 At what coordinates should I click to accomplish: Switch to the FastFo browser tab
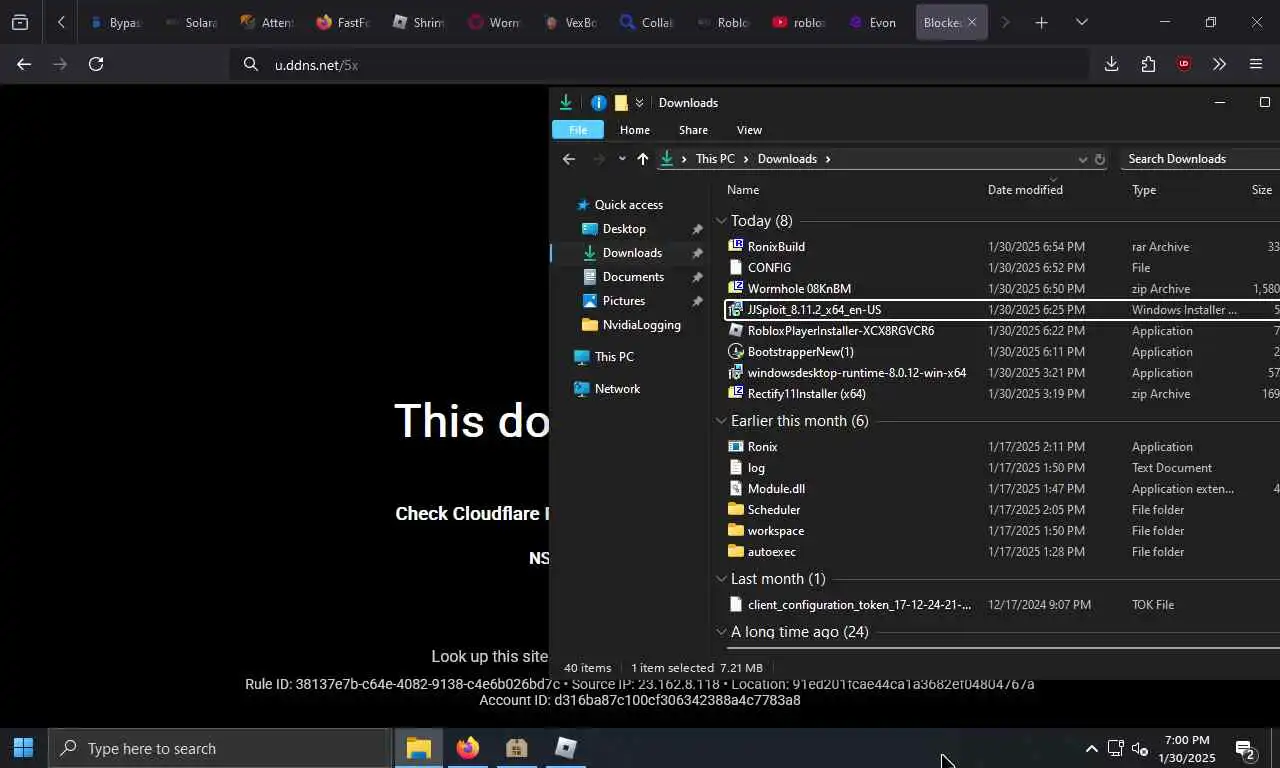343,22
